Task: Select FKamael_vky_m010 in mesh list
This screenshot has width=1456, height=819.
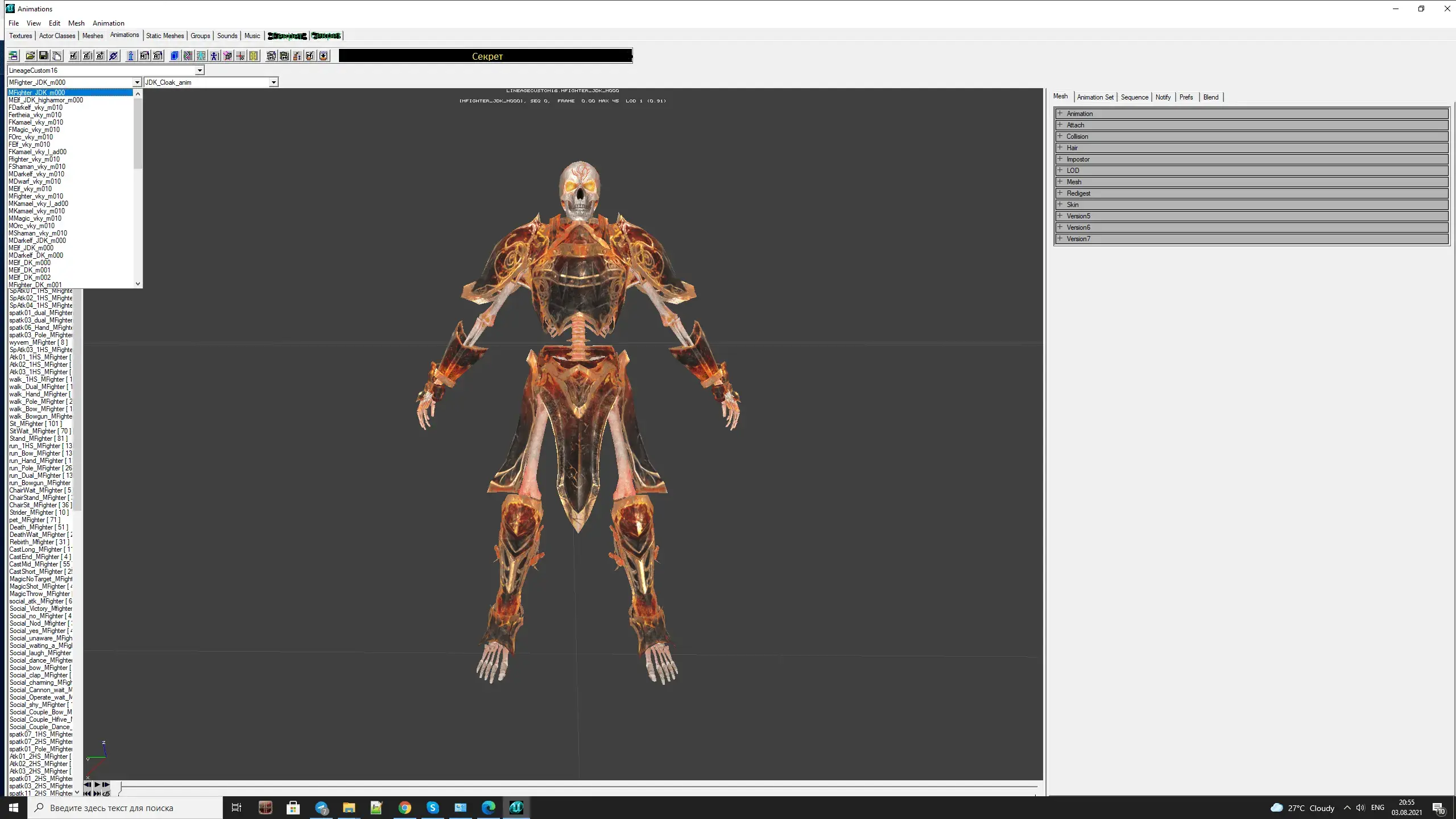Action: point(70,122)
